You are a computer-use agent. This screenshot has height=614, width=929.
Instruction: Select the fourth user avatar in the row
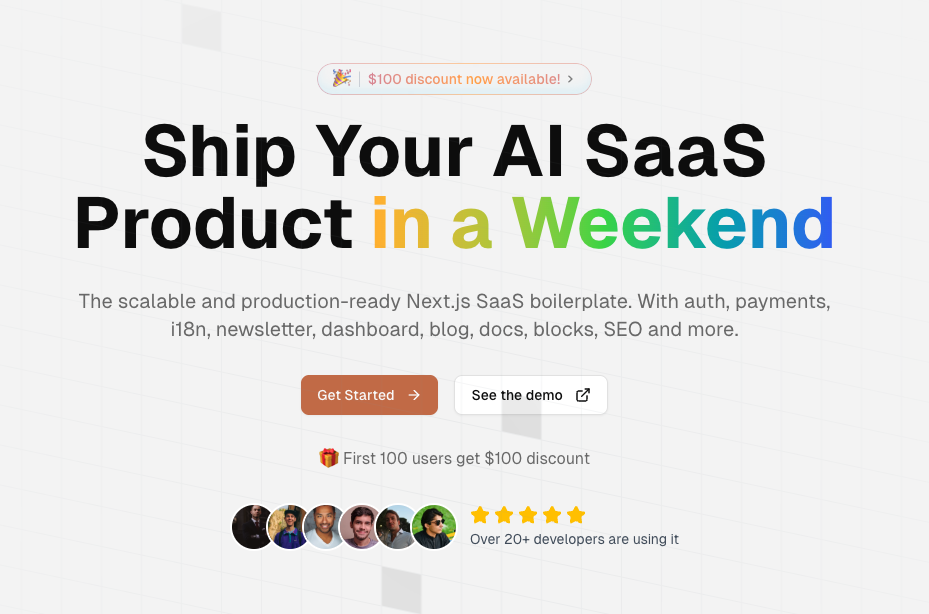(361, 527)
